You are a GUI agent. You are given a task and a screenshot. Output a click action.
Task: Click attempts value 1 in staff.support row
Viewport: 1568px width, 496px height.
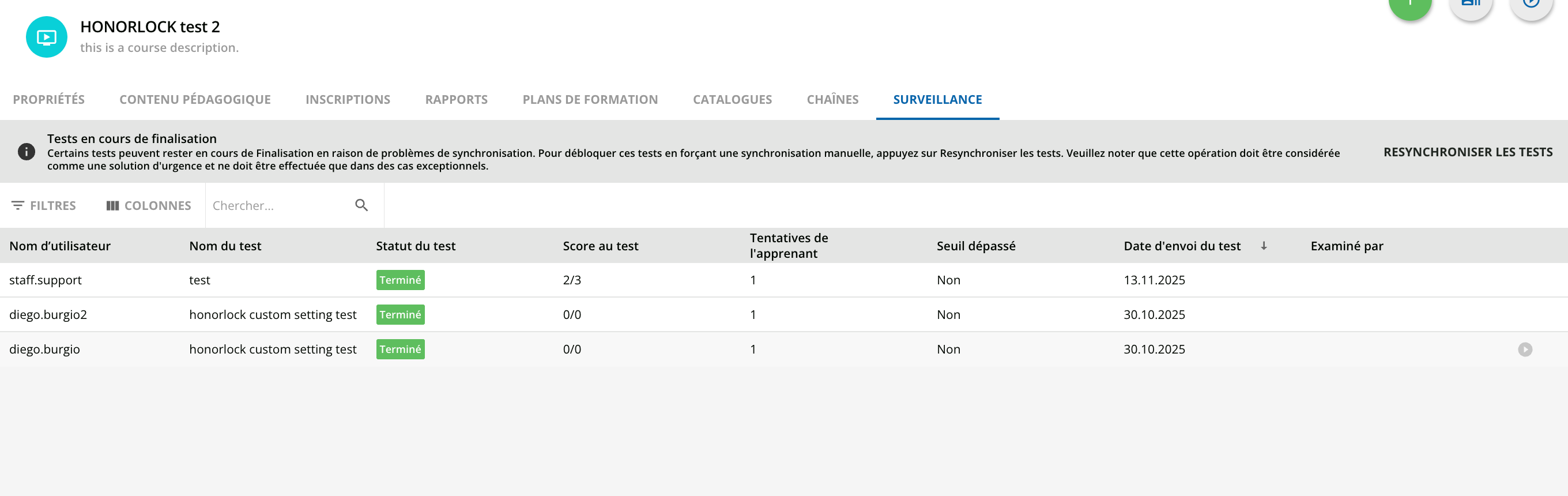point(753,280)
